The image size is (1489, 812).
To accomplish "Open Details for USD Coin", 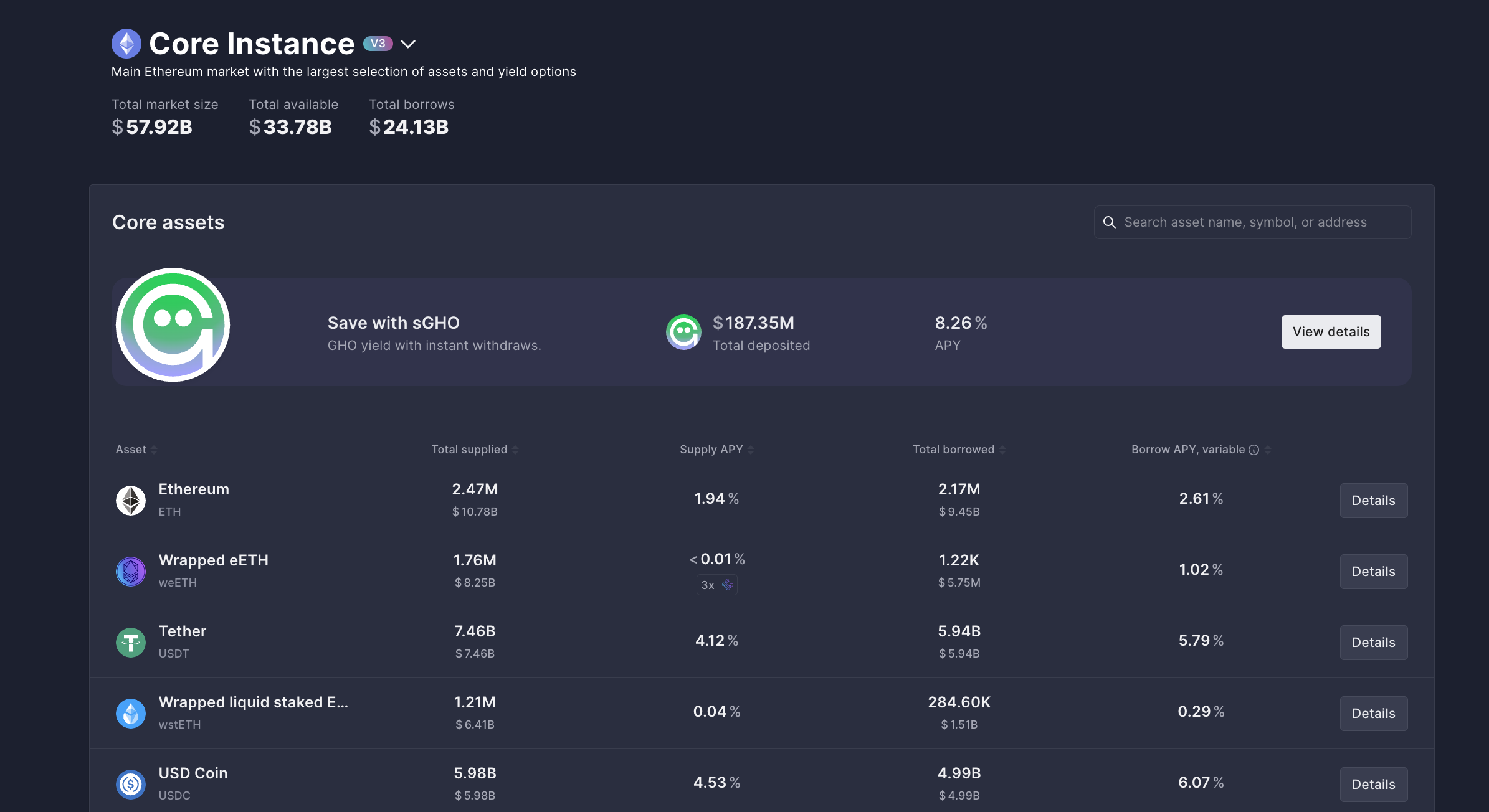I will tap(1374, 784).
